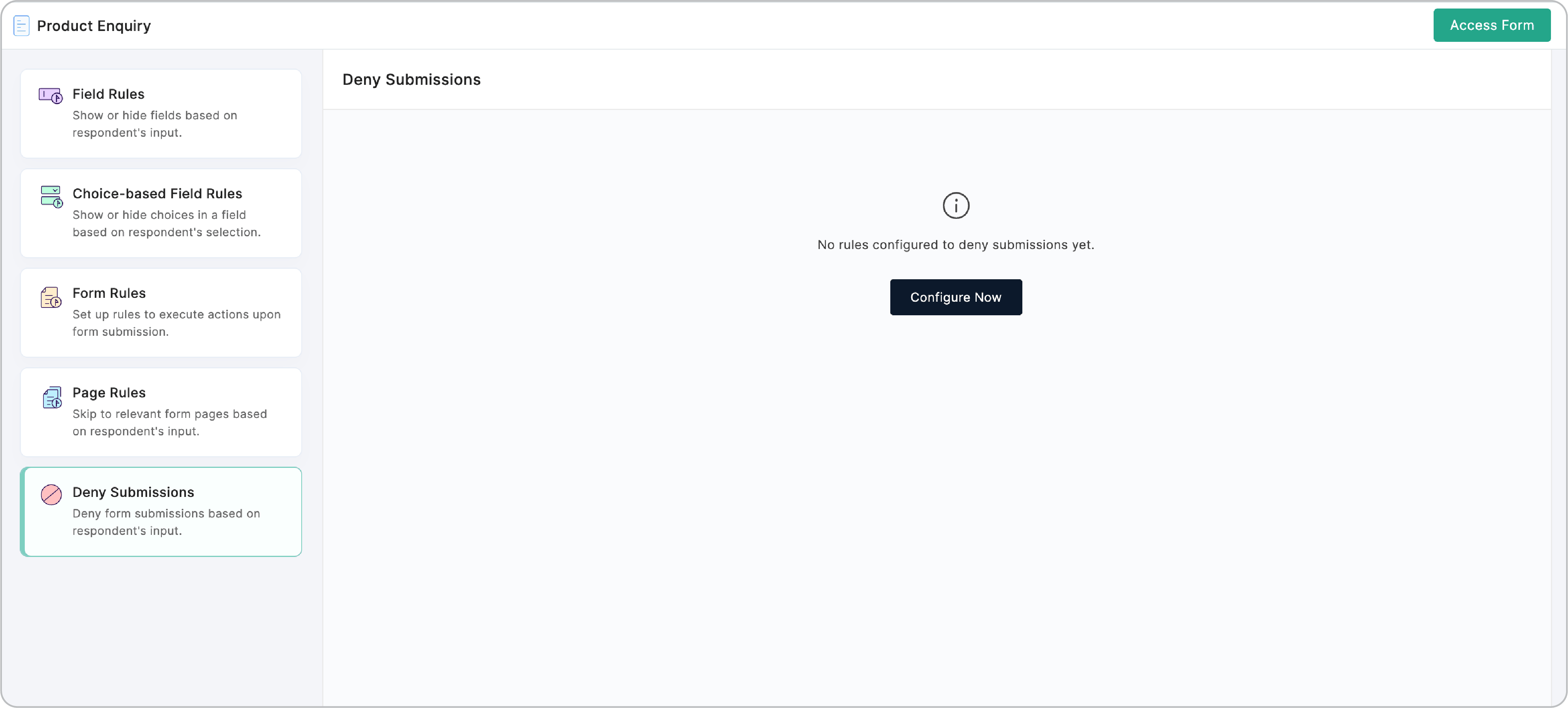The width and height of the screenshot is (1568, 708).
Task: Click the blue Page Rules icon
Action: pos(52,397)
